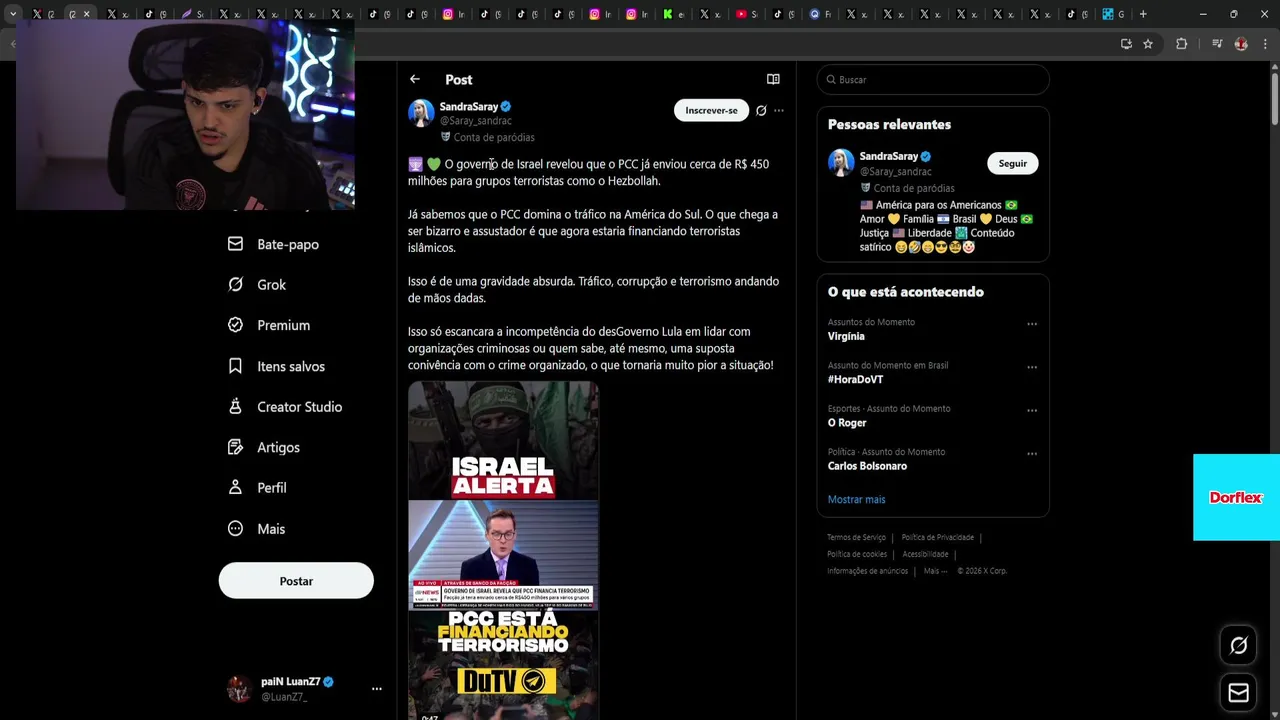Click the Postar button

click(296, 581)
